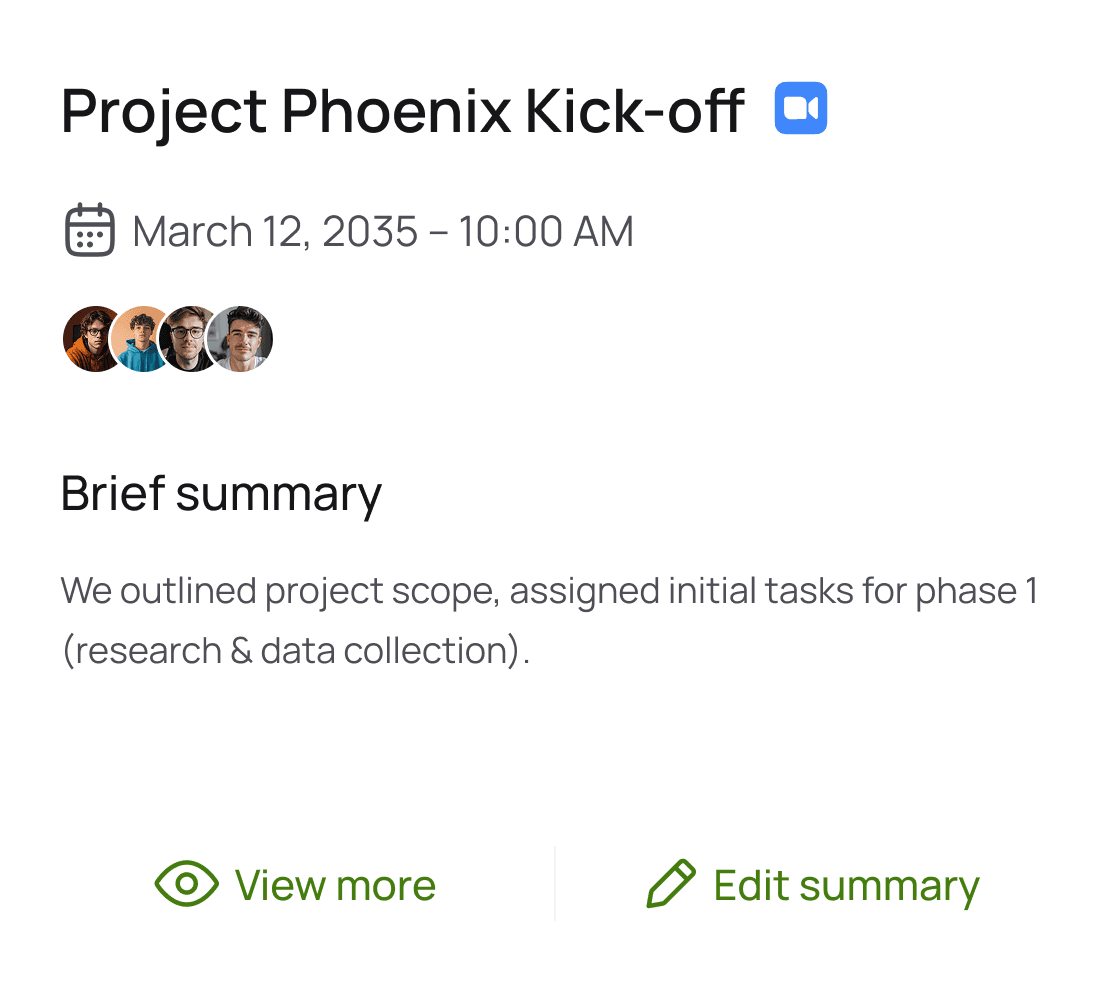Open the avatar with glasses and black shirt

pos(188,339)
